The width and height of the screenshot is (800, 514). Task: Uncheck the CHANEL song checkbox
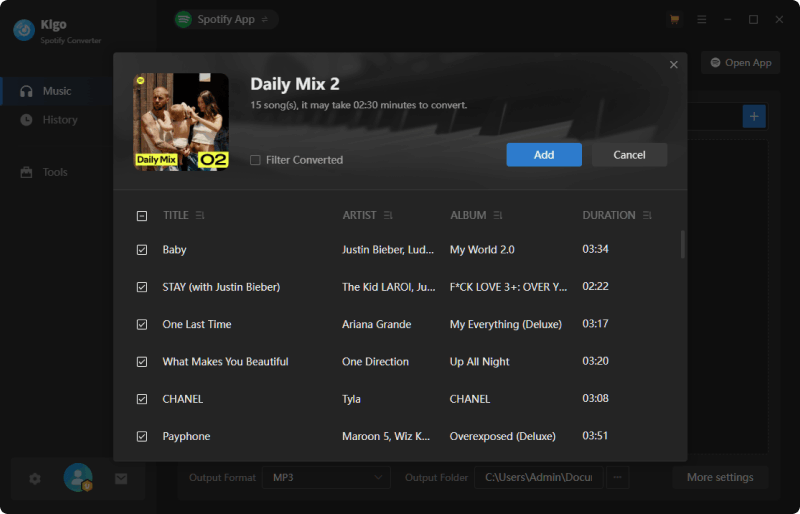[142, 399]
